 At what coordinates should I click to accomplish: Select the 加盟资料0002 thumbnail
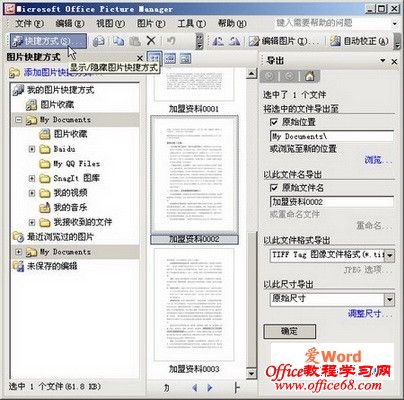pyautogui.click(x=194, y=180)
